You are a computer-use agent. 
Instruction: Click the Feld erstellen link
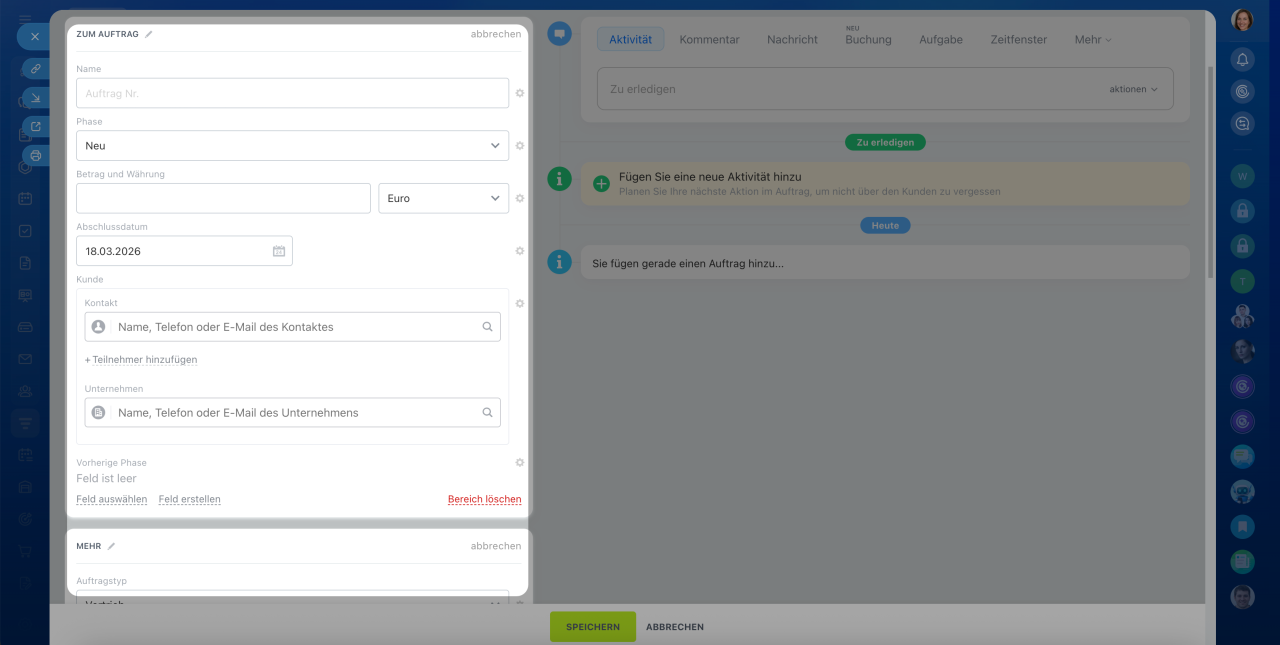(189, 499)
